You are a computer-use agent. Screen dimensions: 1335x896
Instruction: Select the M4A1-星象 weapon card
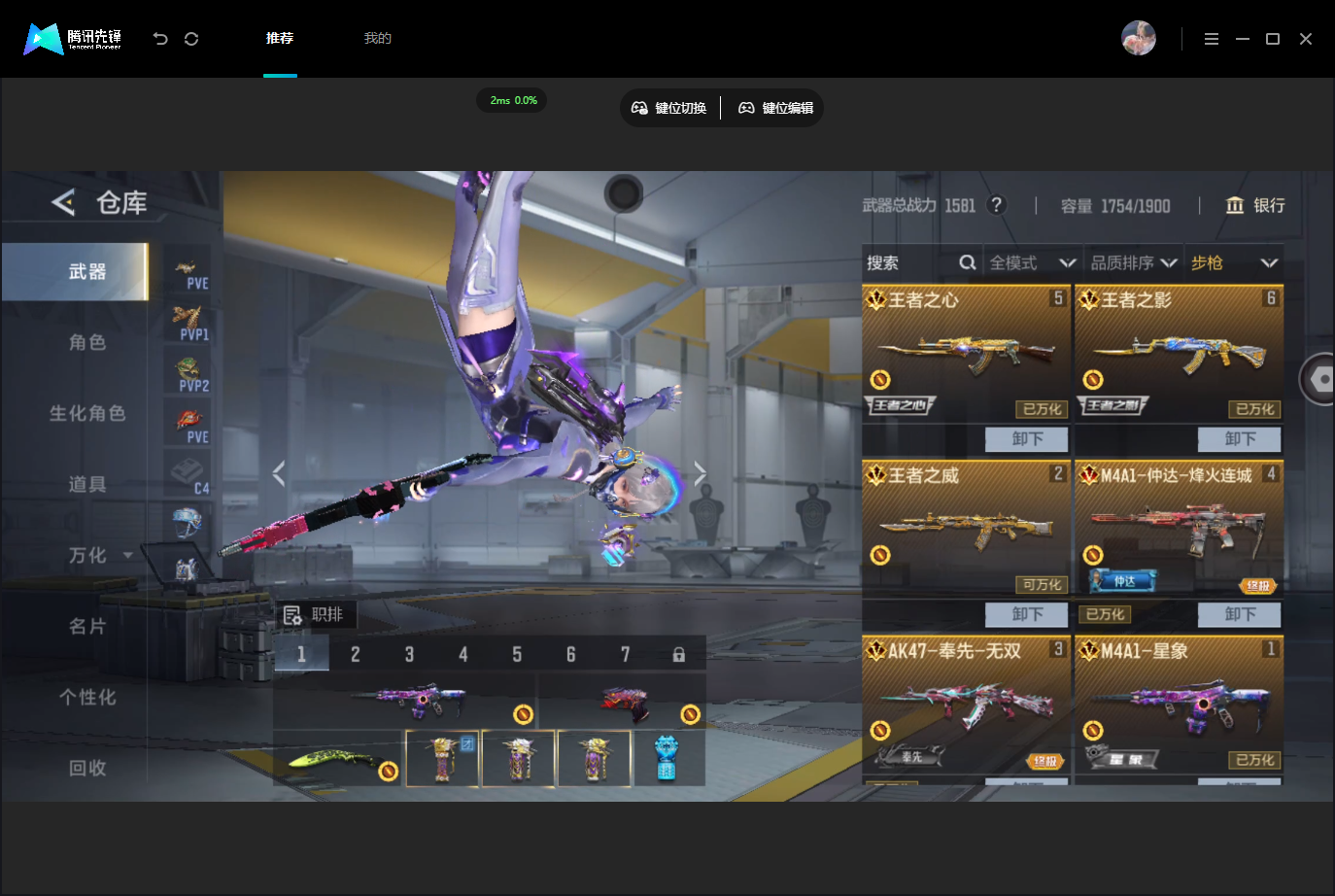pos(1179,706)
